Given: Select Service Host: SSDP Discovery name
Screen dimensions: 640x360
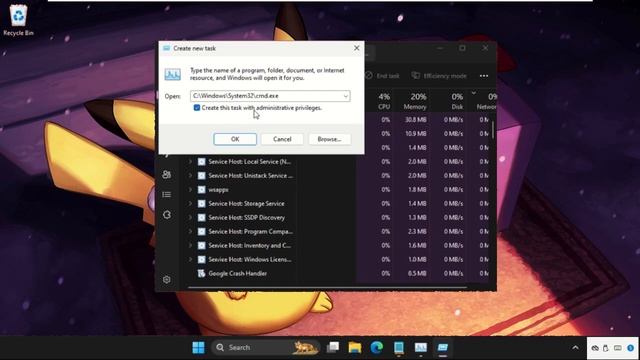Looking at the screenshot, I should pyautogui.click(x=247, y=218).
